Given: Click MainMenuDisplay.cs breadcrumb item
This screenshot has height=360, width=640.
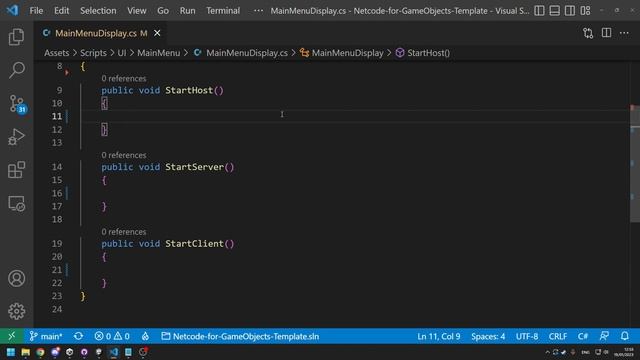Looking at the screenshot, I should [x=241, y=53].
